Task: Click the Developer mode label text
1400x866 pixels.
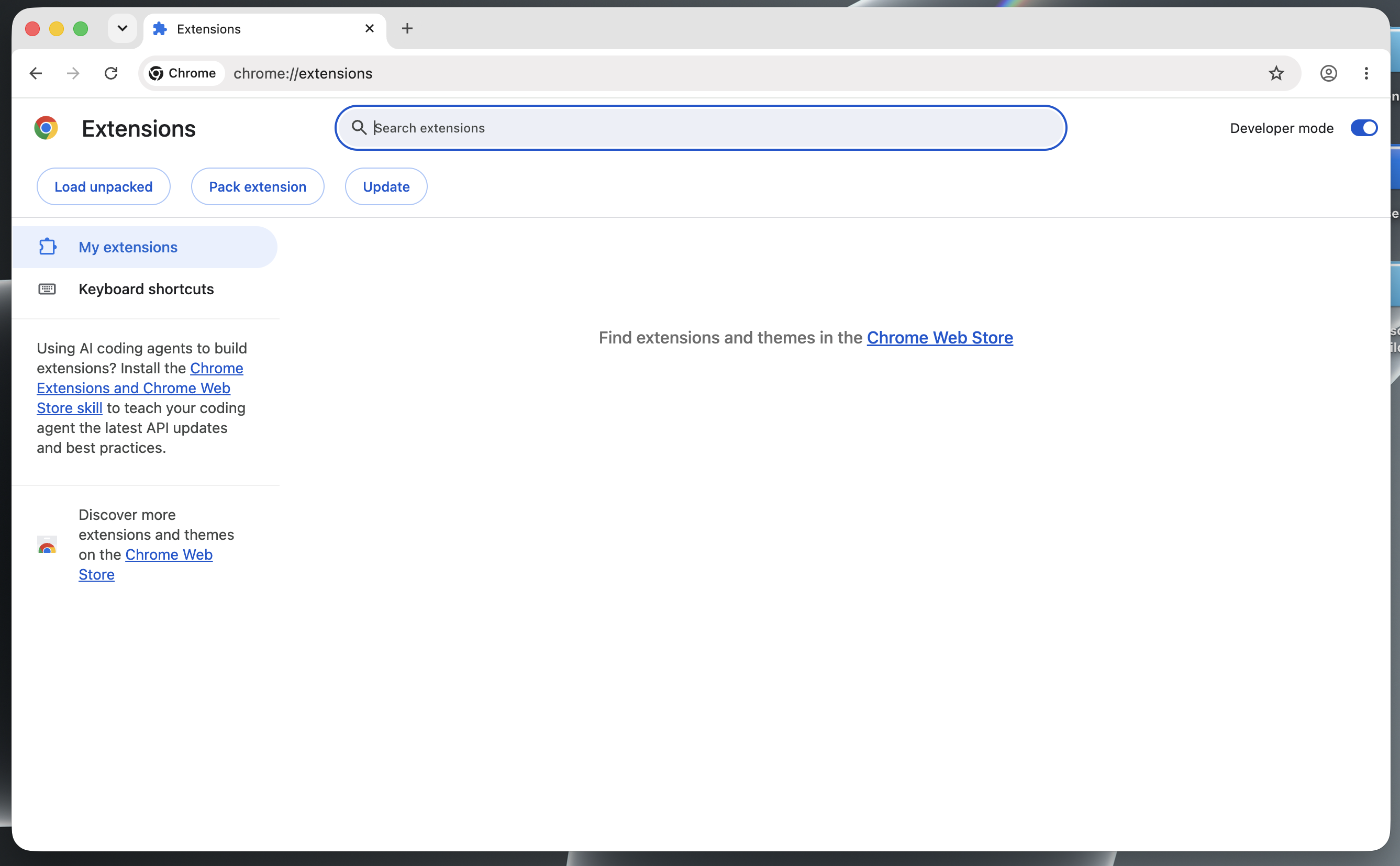Action: (x=1282, y=128)
